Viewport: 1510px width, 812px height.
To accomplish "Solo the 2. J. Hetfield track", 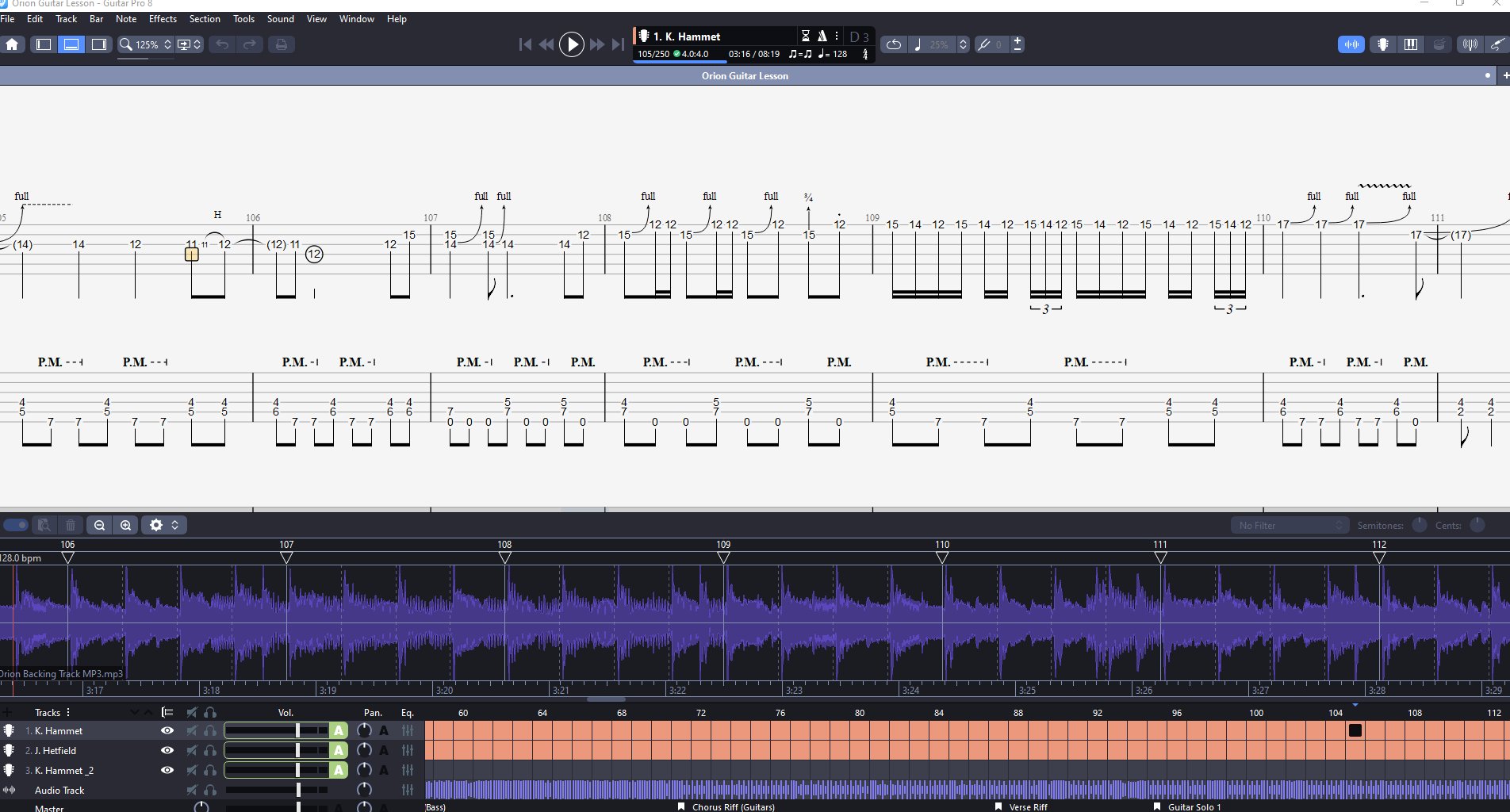I will point(210,750).
